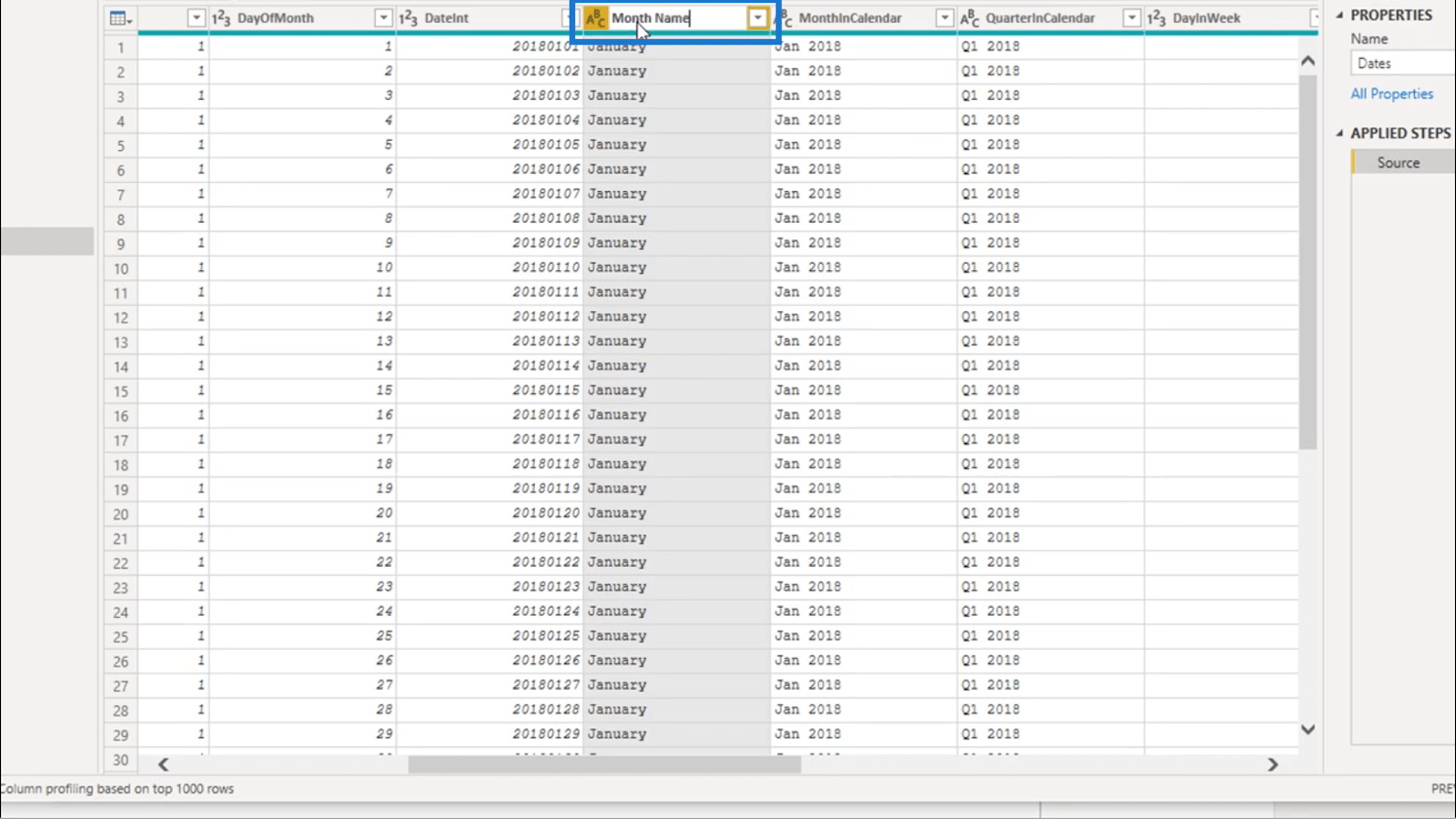Viewport: 1456px width, 819px height.
Task: Open the QuarterInCalendar column filter dropdown
Action: point(1131,18)
